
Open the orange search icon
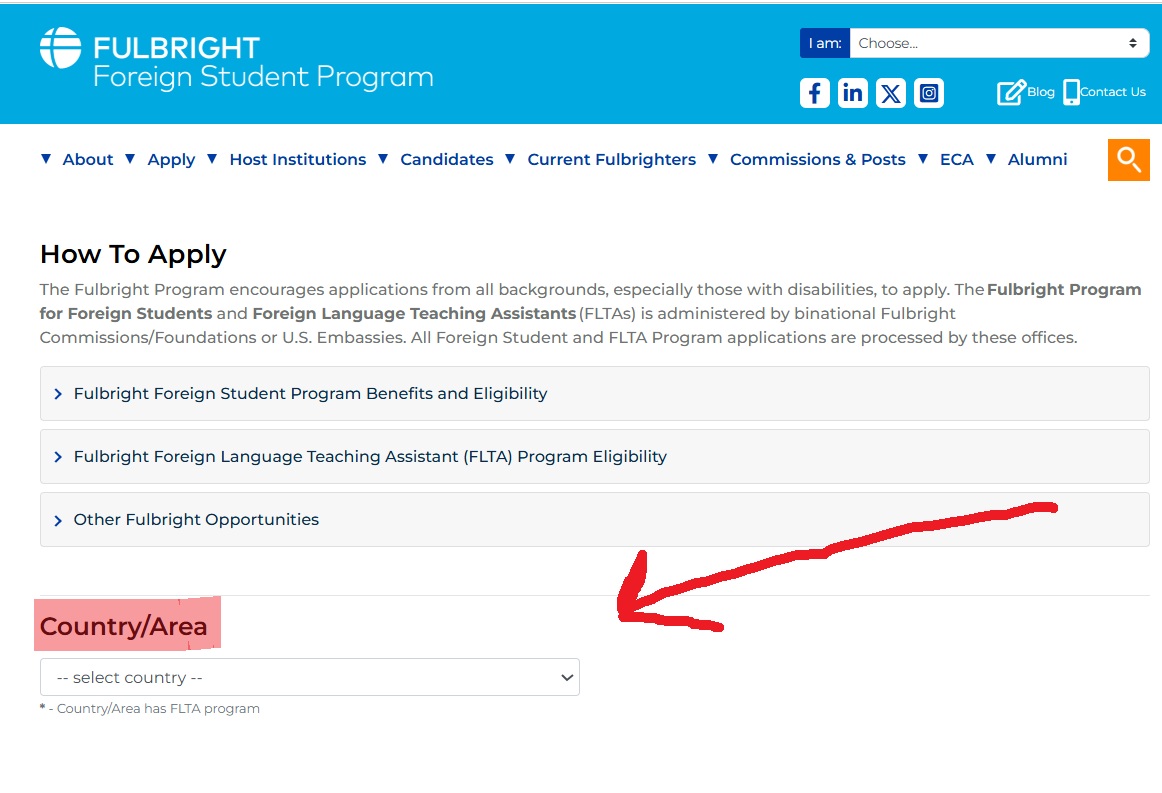click(1128, 159)
